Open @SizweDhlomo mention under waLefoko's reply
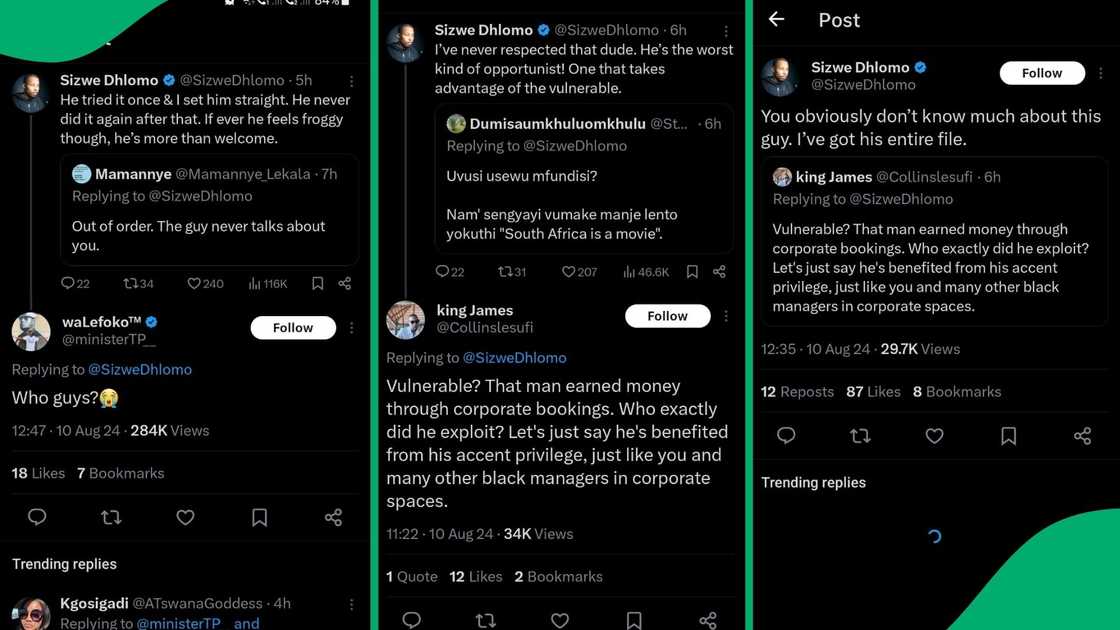The image size is (1120, 630). (140, 370)
